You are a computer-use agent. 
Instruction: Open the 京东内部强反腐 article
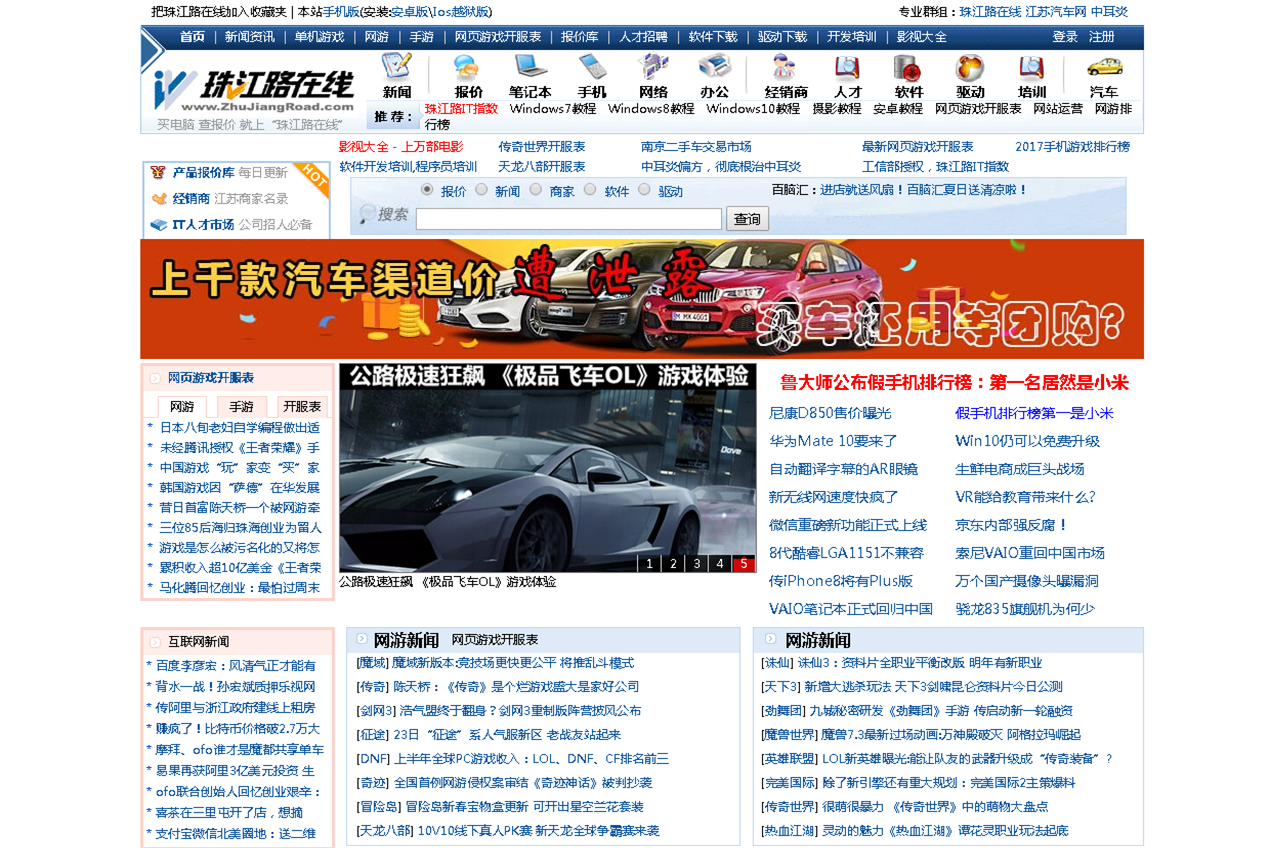[x=1011, y=525]
